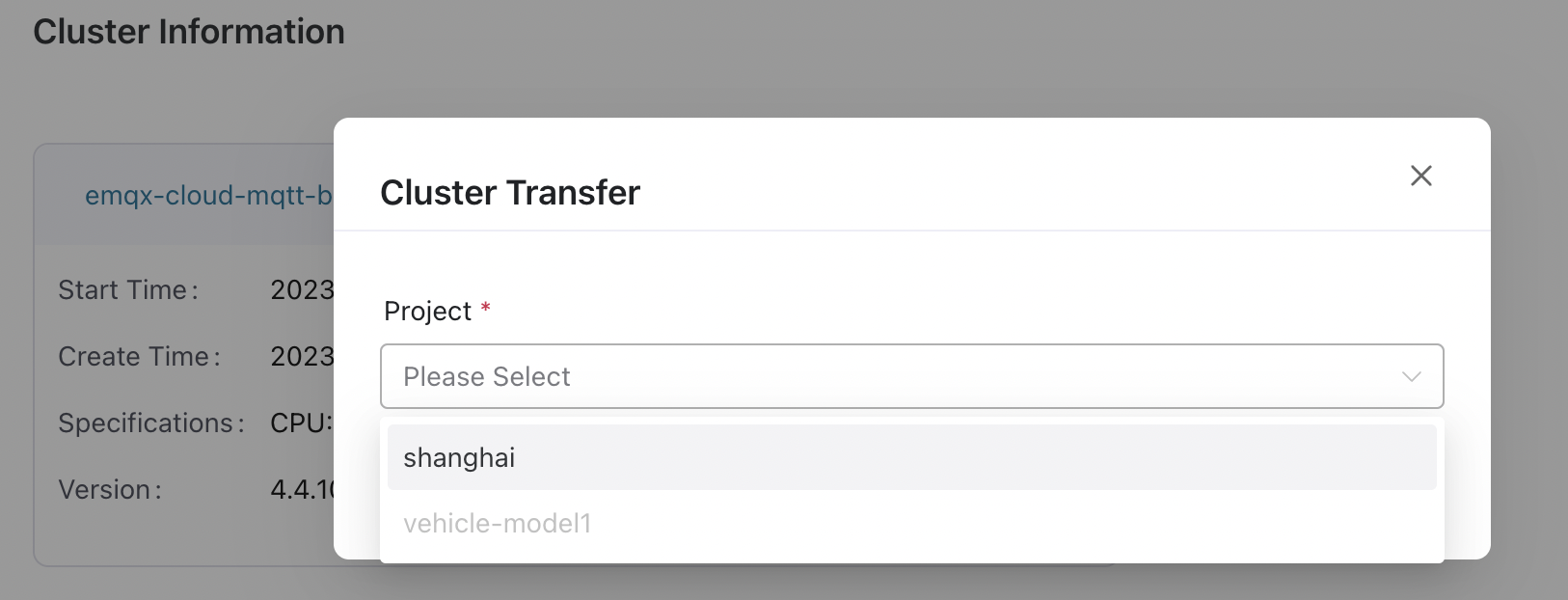This screenshot has height=600, width=1568.
Task: Close the Cluster Transfer dialog
Action: point(1420,176)
